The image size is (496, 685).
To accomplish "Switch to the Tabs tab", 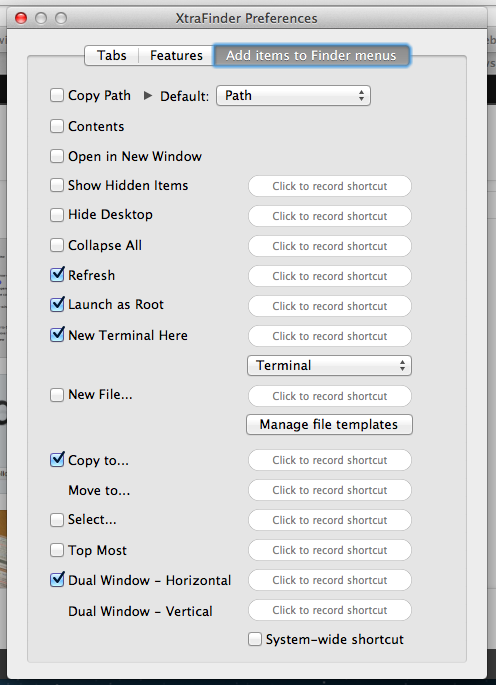I will (111, 55).
